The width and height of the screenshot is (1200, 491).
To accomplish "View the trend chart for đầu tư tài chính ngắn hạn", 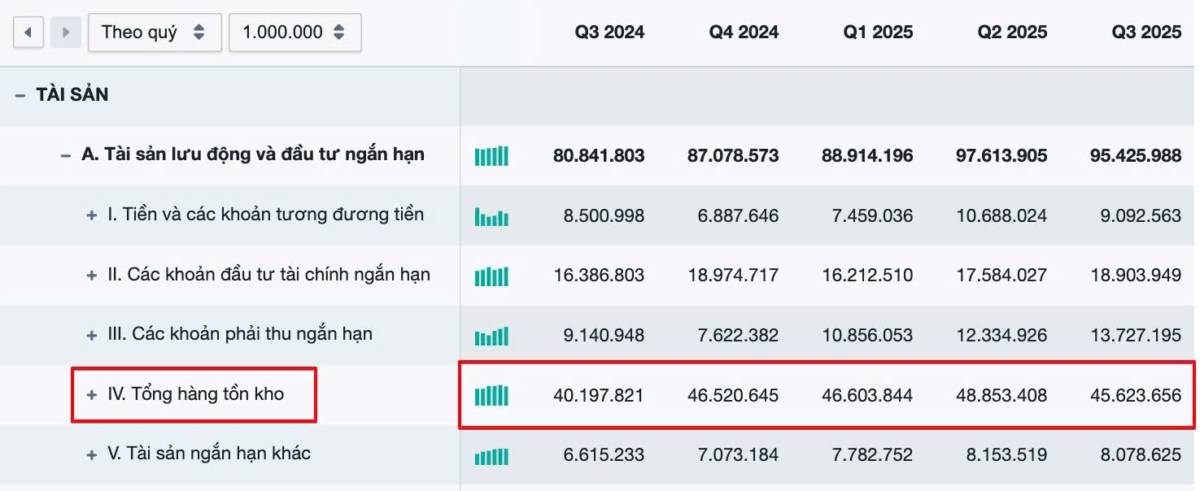I will point(491,276).
